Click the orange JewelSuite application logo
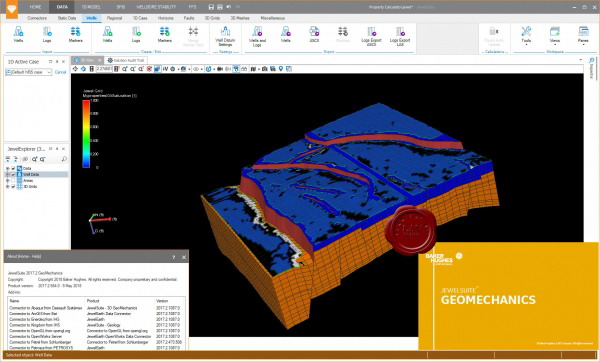The height and width of the screenshot is (362, 600). (x=11, y=8)
